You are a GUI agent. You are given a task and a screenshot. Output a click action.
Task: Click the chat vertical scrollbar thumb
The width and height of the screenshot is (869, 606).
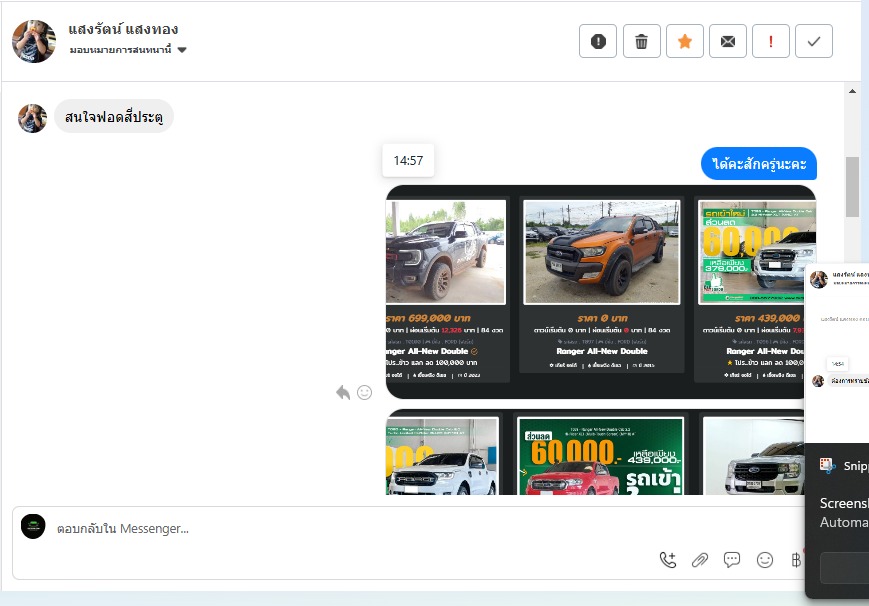pos(852,187)
